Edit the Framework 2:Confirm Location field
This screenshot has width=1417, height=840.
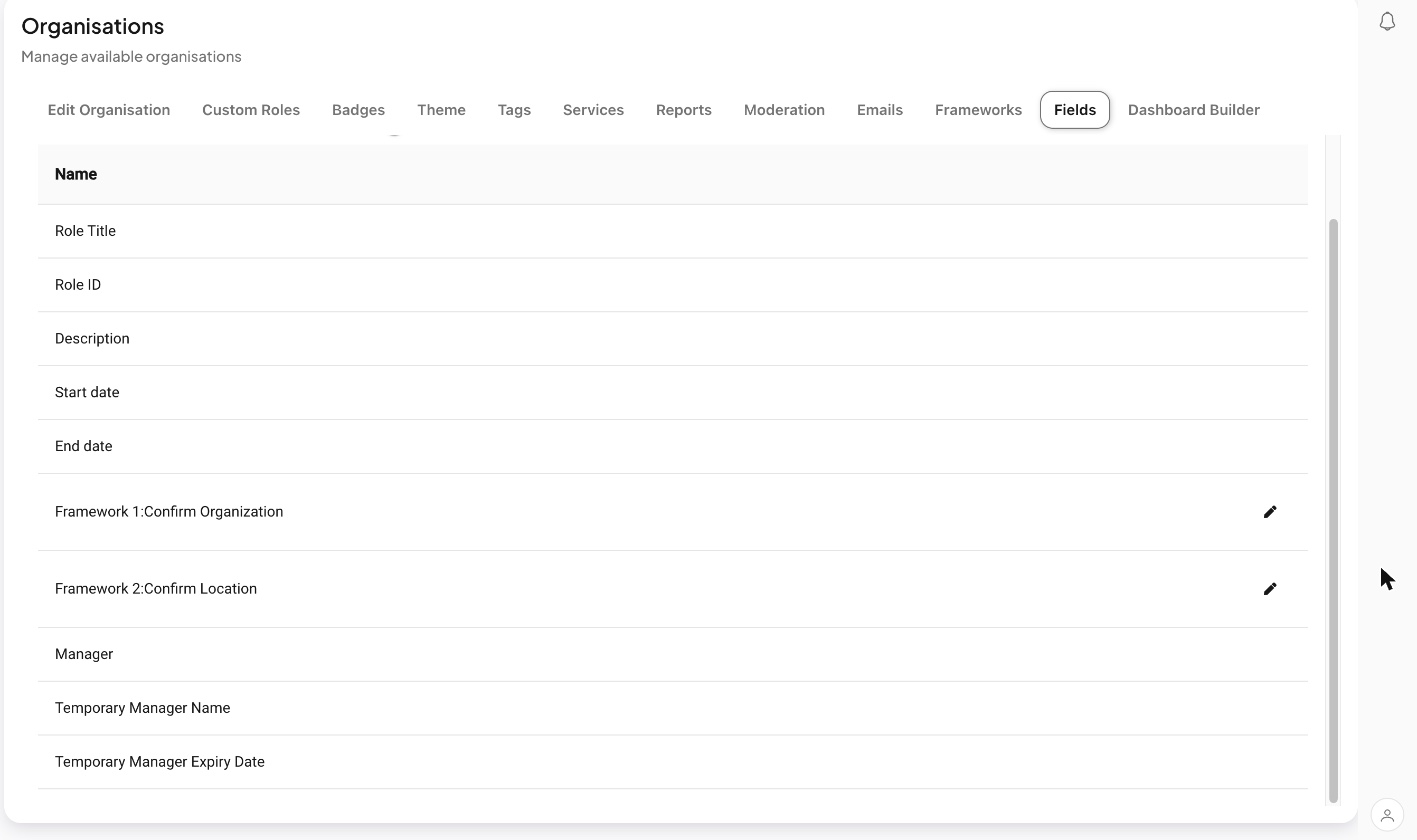click(1270, 589)
